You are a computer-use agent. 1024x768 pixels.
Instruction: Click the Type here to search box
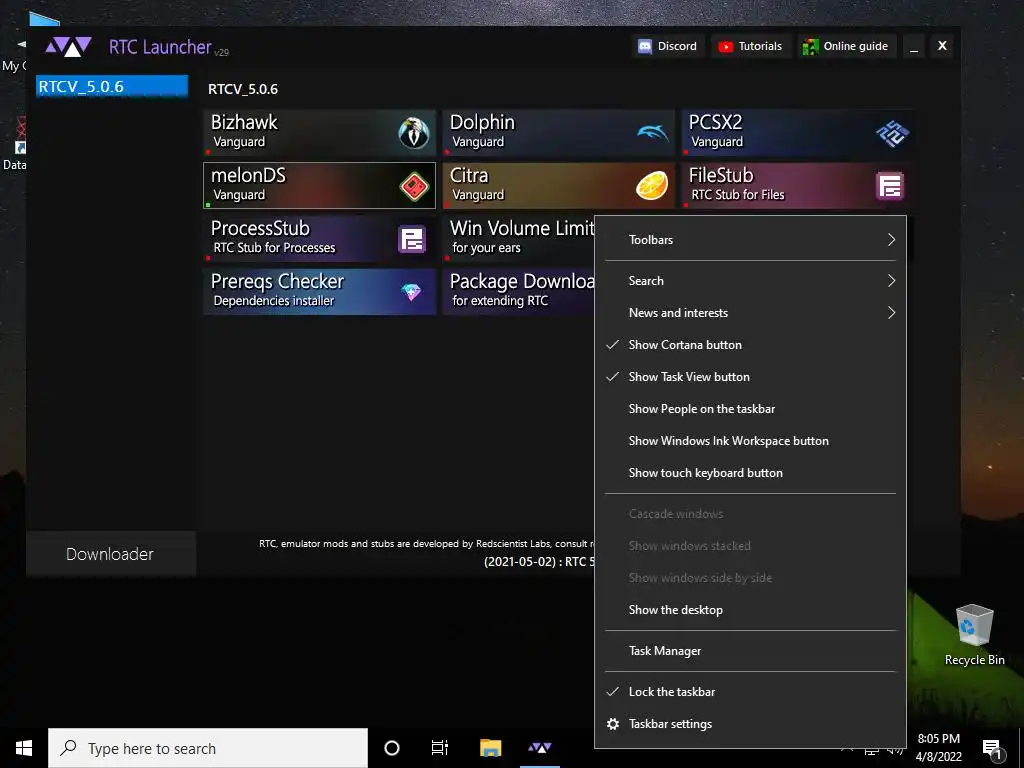208,748
